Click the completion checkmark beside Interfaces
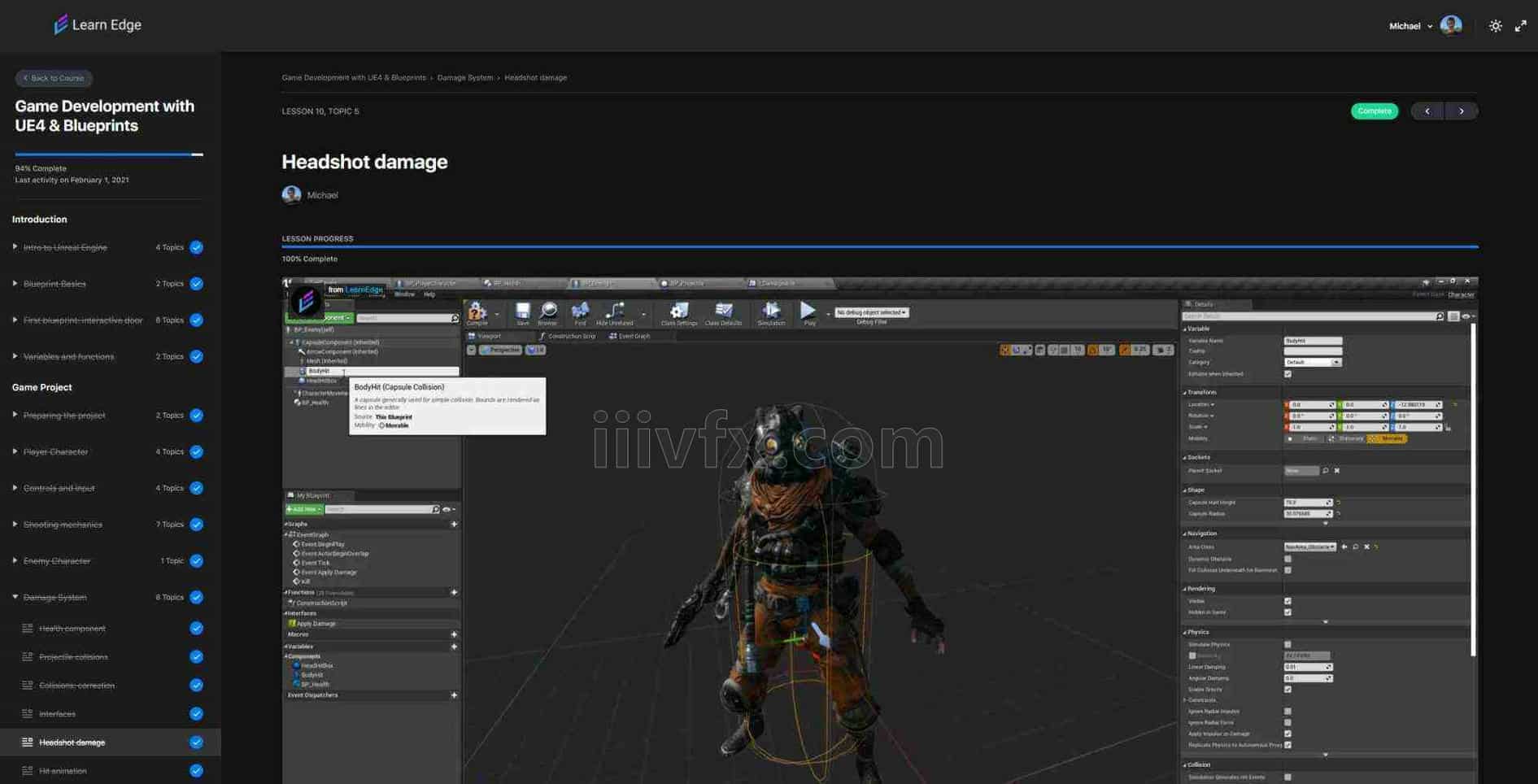This screenshot has height=784, width=1538. [x=196, y=714]
